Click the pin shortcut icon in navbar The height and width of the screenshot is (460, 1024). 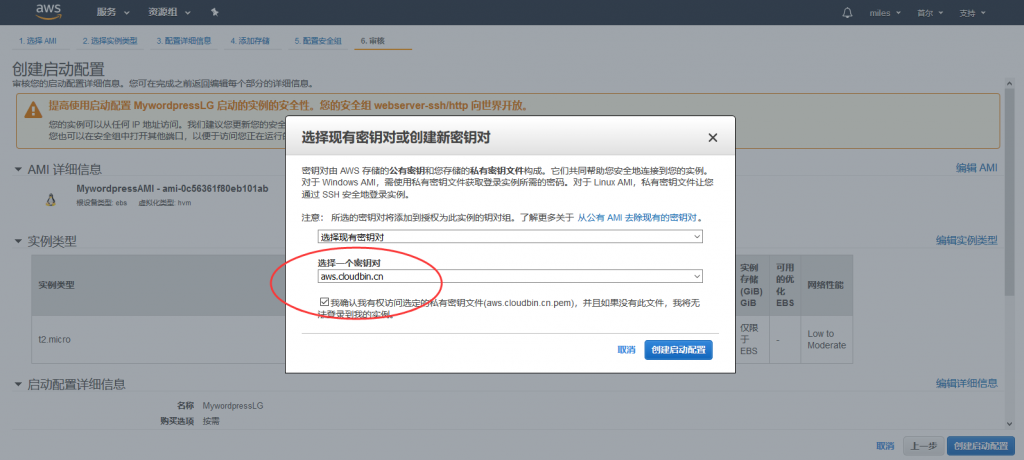(x=216, y=12)
